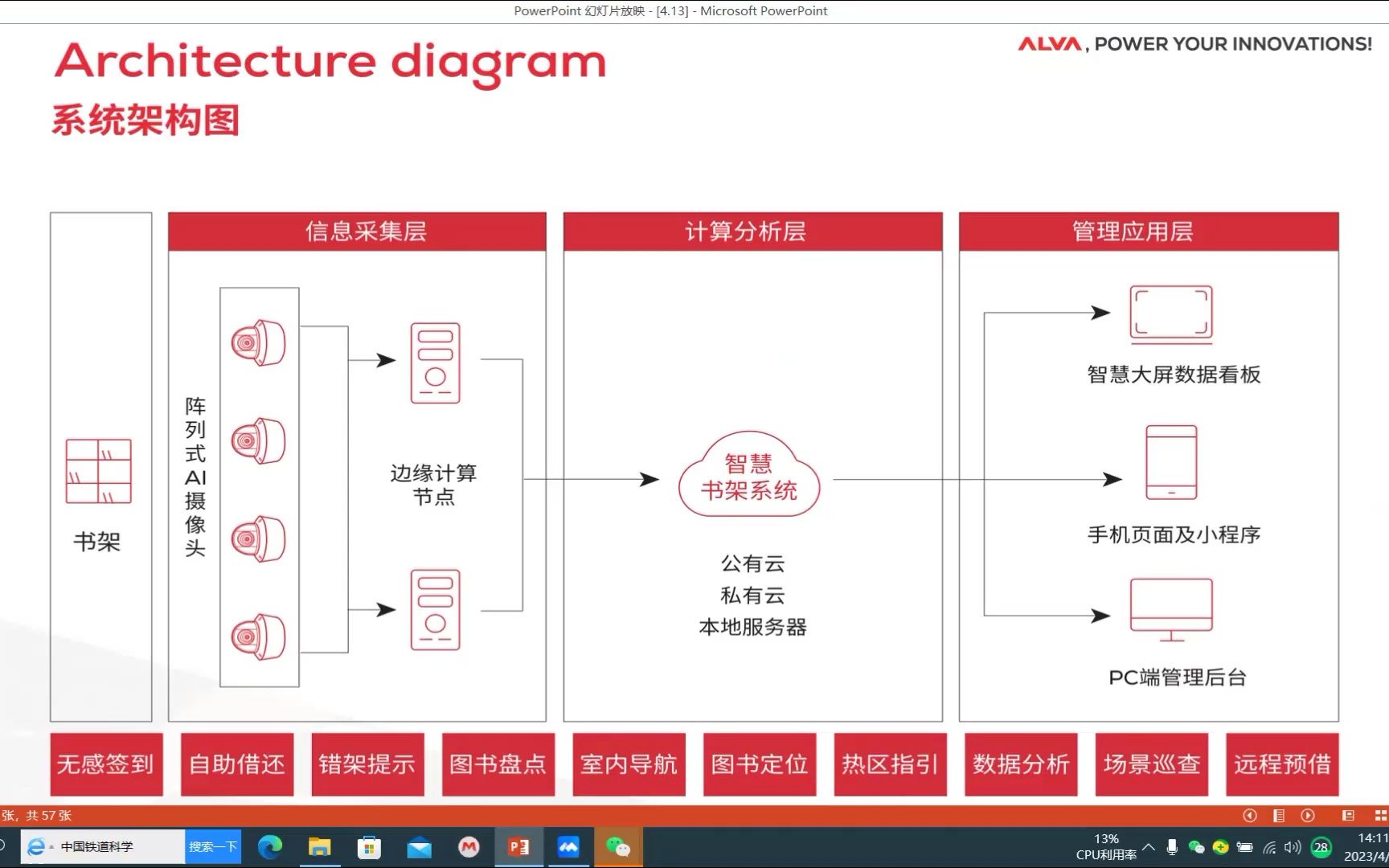
Task: Open the red M app in taskbar
Action: 469,846
